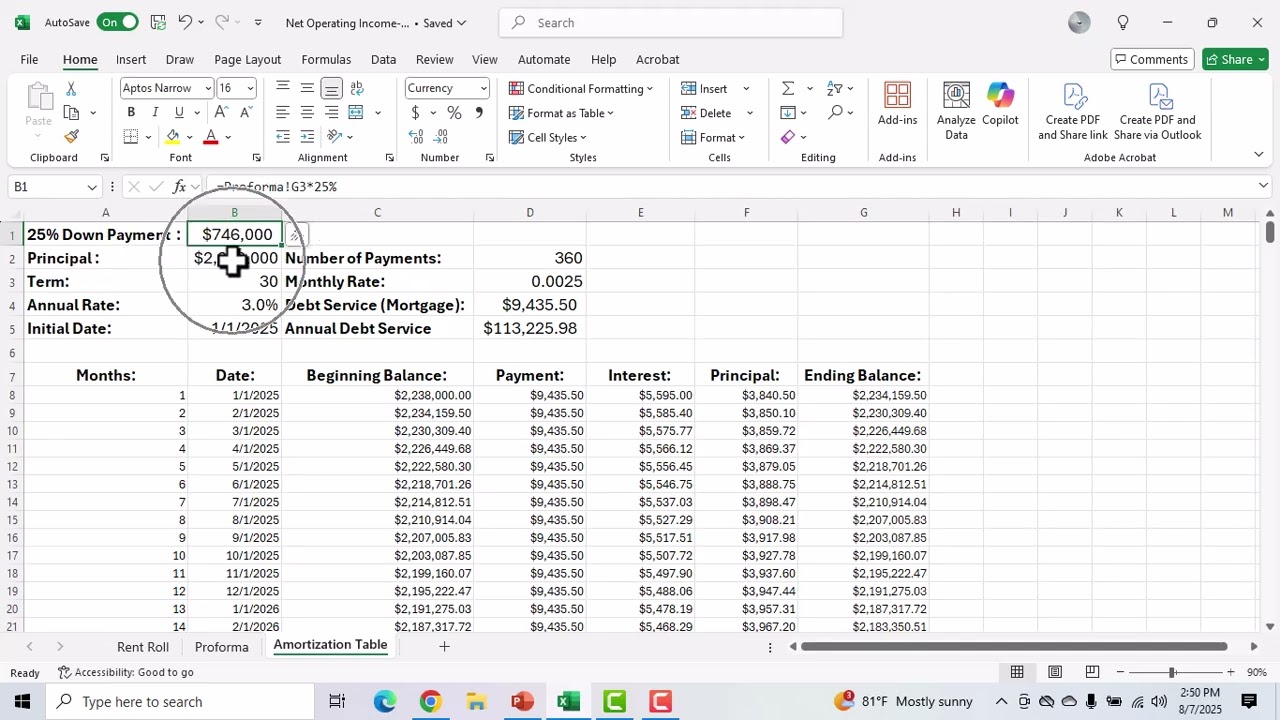
Task: Apply cell borders icon
Action: [x=131, y=137]
